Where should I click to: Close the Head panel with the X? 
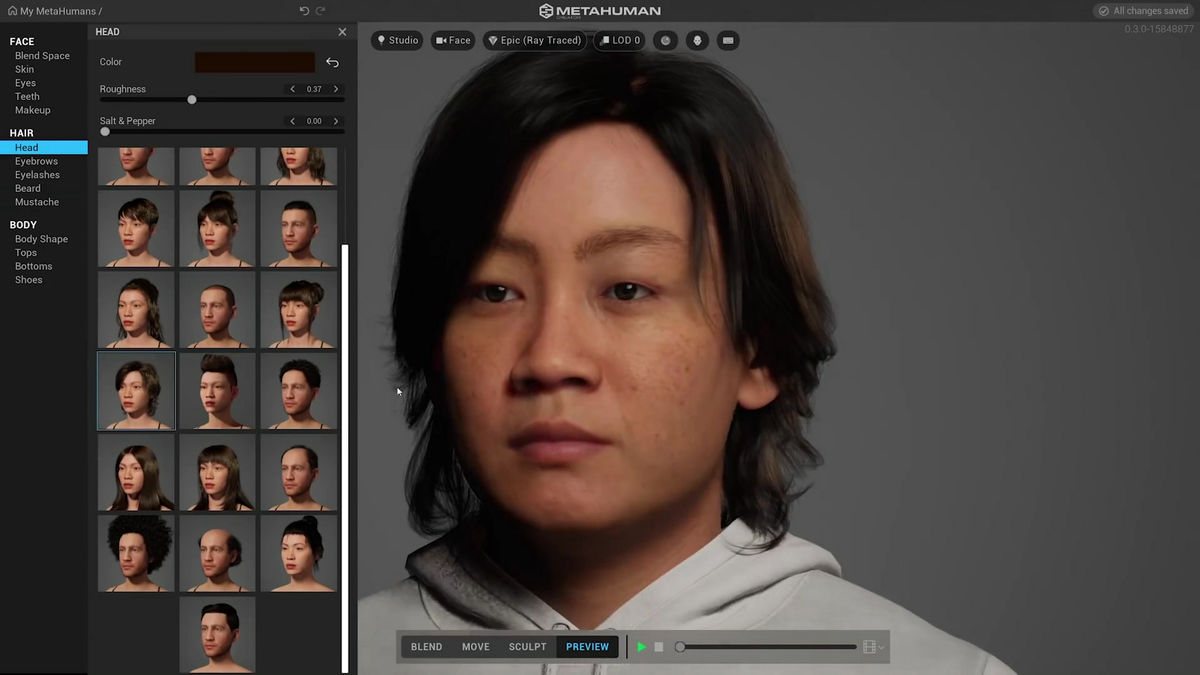point(342,32)
